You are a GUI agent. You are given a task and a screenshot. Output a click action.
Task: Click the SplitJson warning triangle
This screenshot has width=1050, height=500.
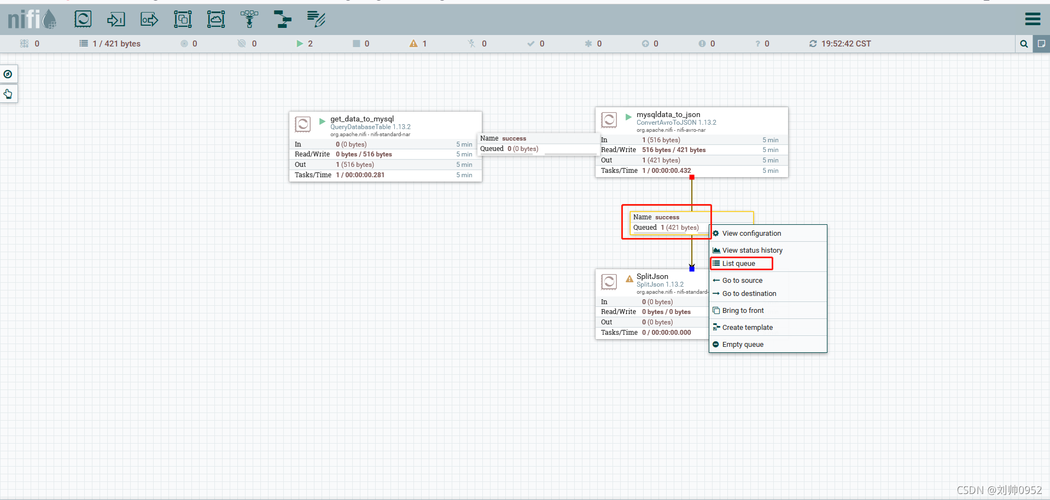click(629, 278)
